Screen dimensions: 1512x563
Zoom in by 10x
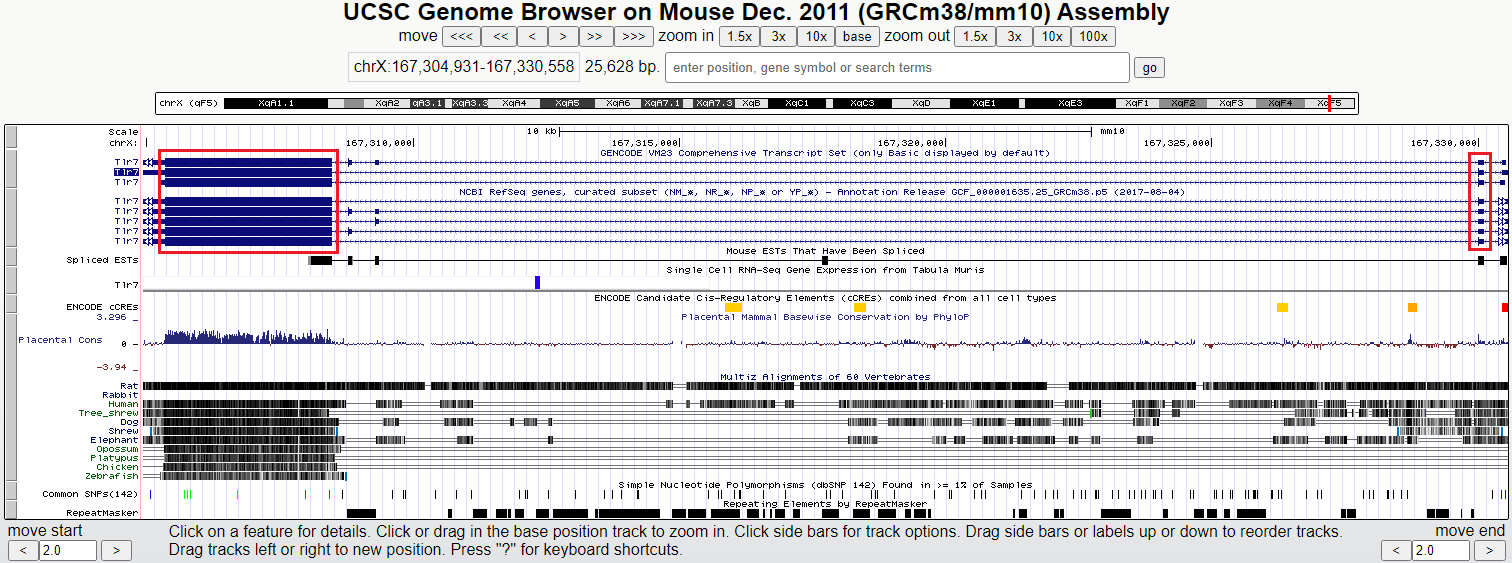click(x=817, y=37)
